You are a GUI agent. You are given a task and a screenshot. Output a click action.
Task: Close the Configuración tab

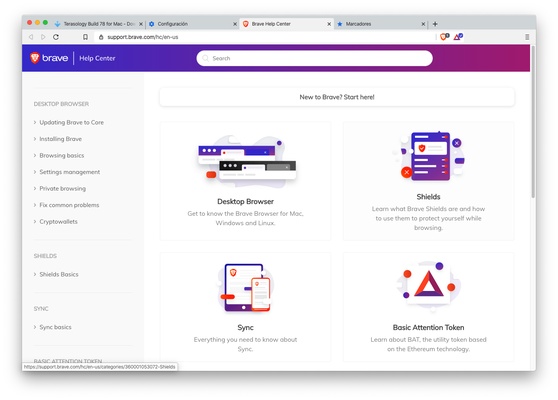(x=235, y=24)
